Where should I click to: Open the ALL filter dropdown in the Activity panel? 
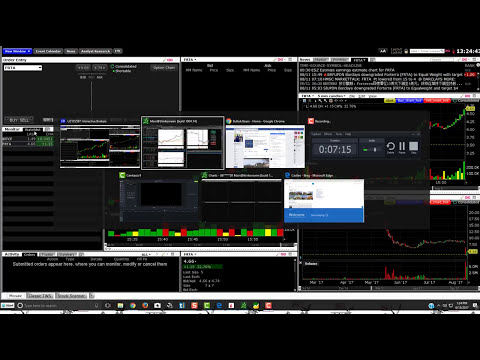pyautogui.click(x=146, y=254)
